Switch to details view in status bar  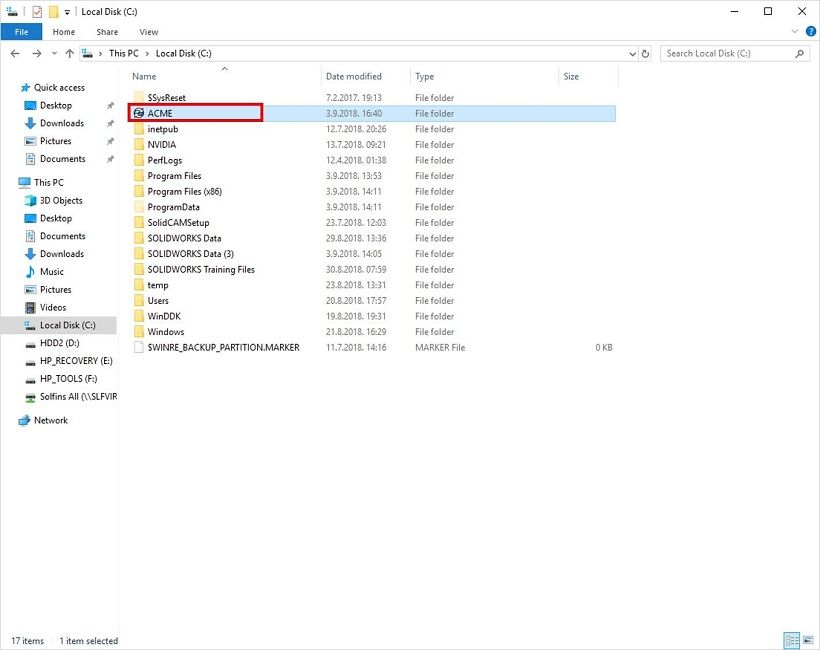tap(791, 640)
